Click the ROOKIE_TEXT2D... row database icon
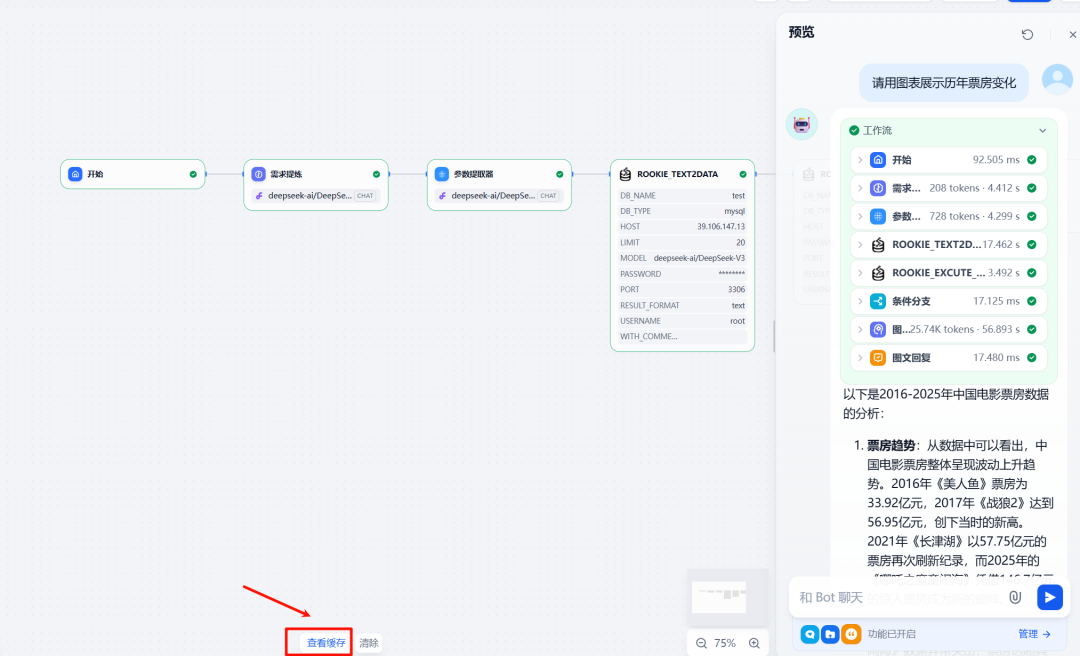1080x656 pixels. 878,245
